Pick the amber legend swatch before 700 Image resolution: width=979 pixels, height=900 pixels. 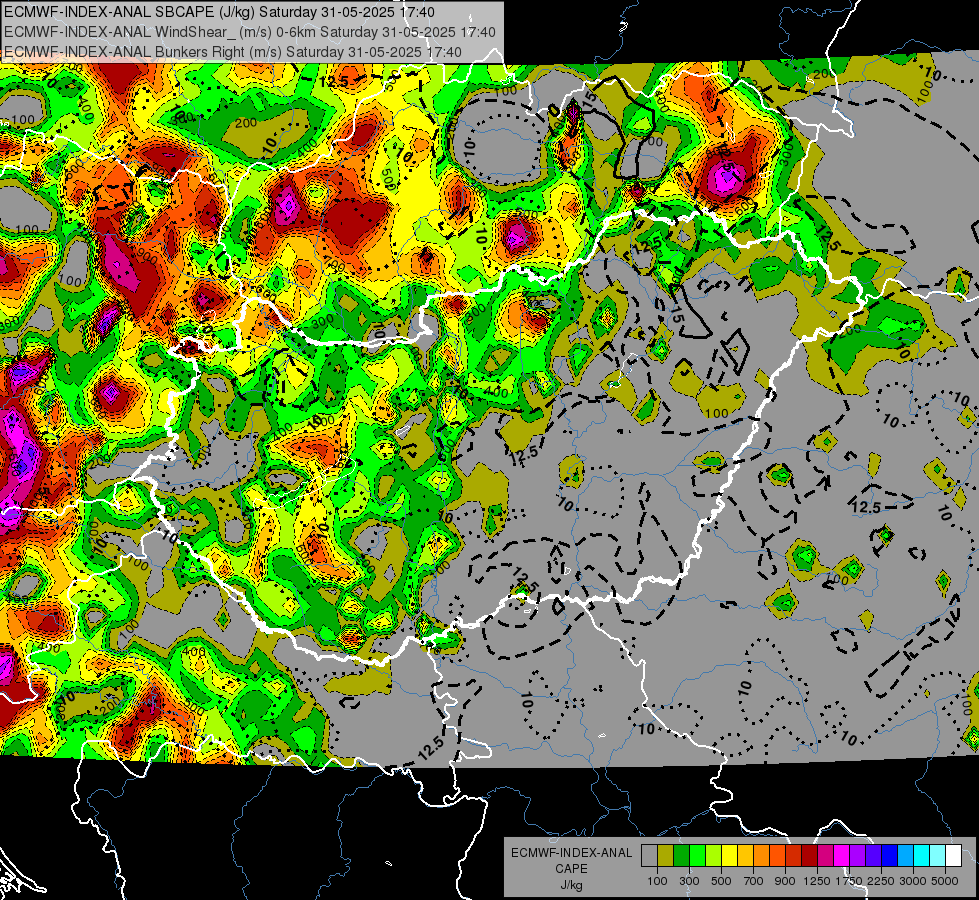point(745,856)
